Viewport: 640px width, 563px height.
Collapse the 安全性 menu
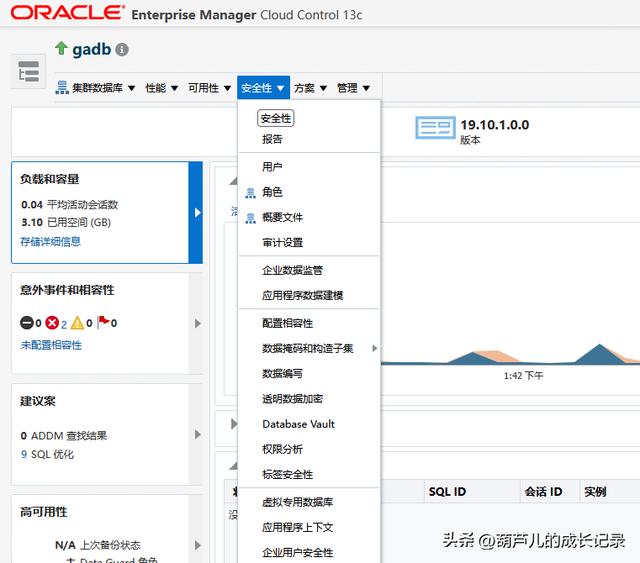coord(263,88)
